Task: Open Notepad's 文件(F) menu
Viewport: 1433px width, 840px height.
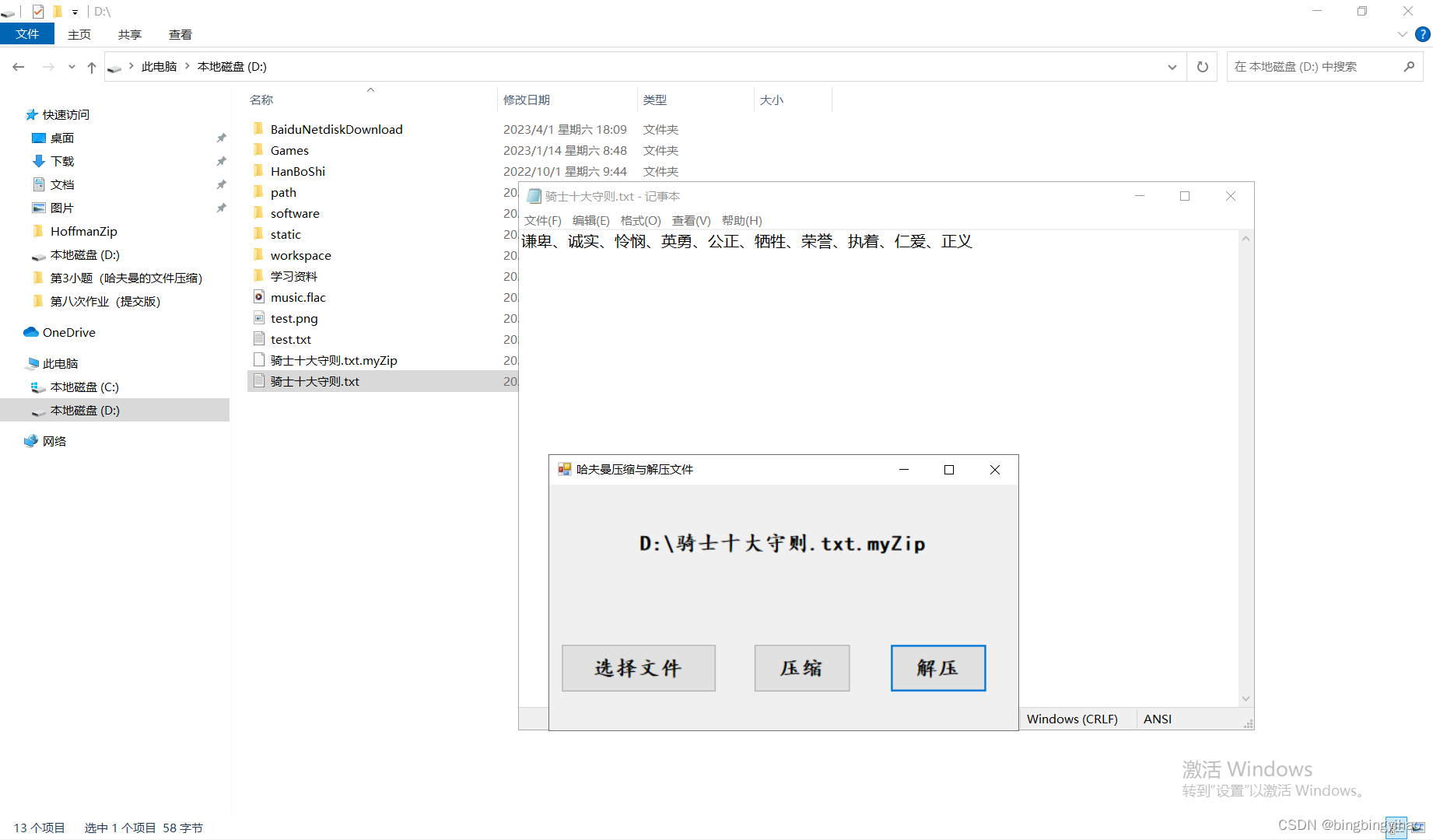Action: point(543,221)
